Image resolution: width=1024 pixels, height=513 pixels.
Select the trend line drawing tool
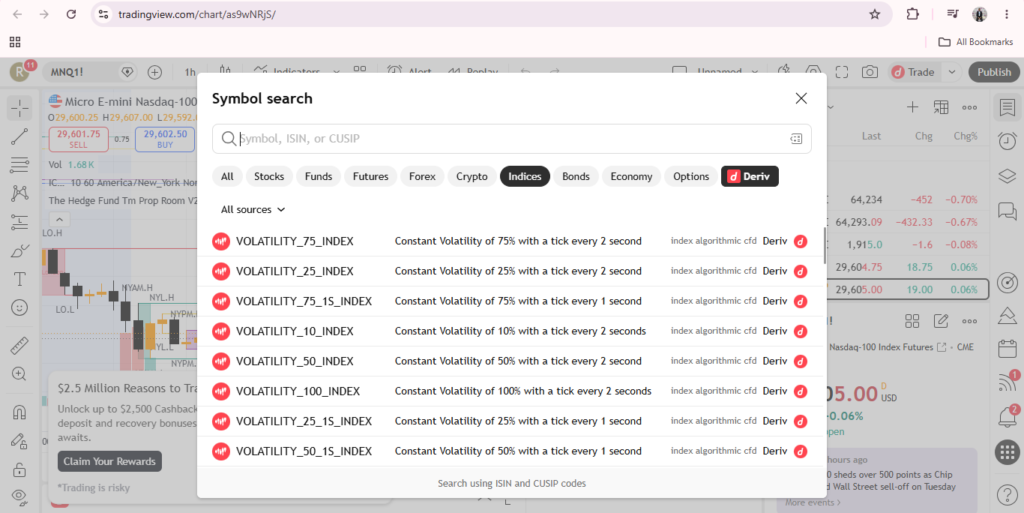(x=20, y=136)
